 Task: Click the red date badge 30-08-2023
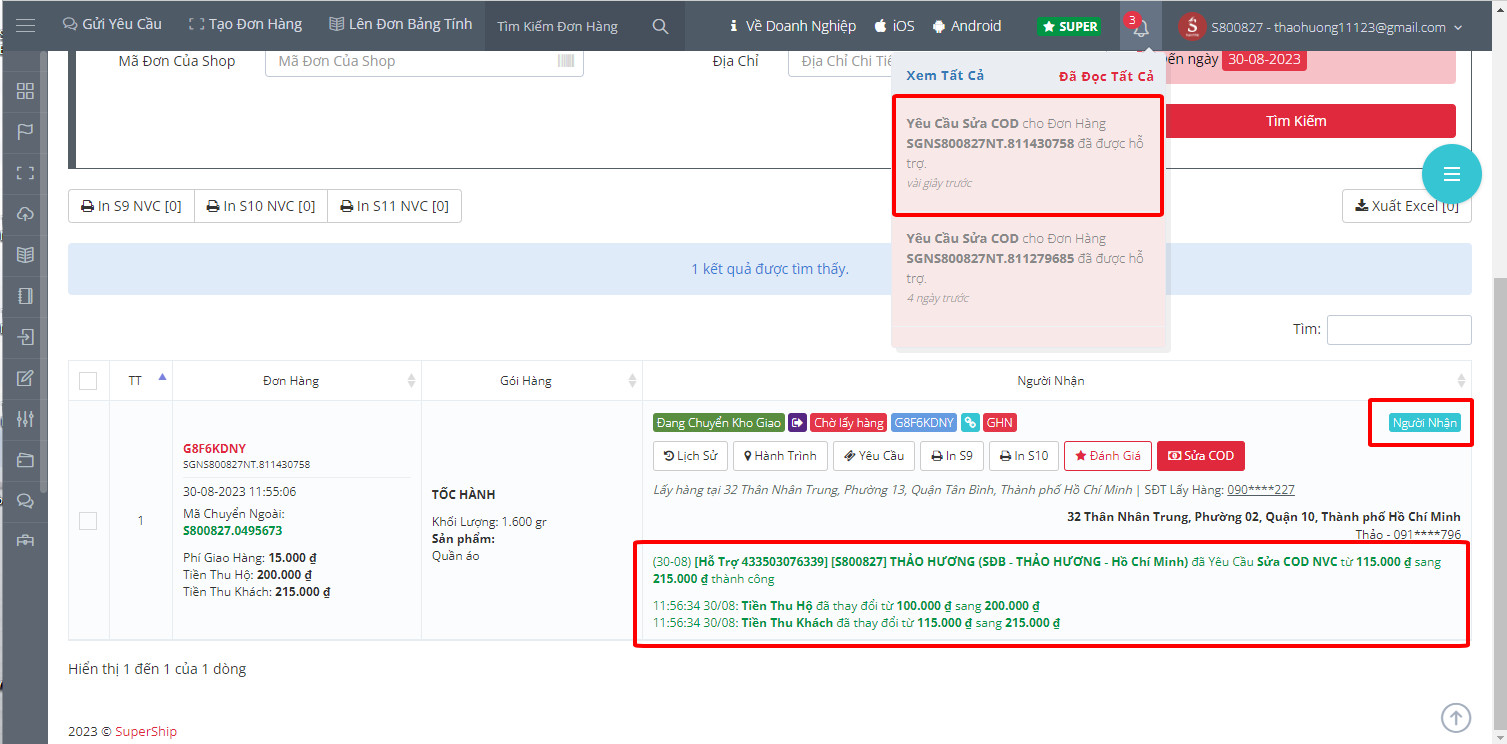coord(1264,59)
